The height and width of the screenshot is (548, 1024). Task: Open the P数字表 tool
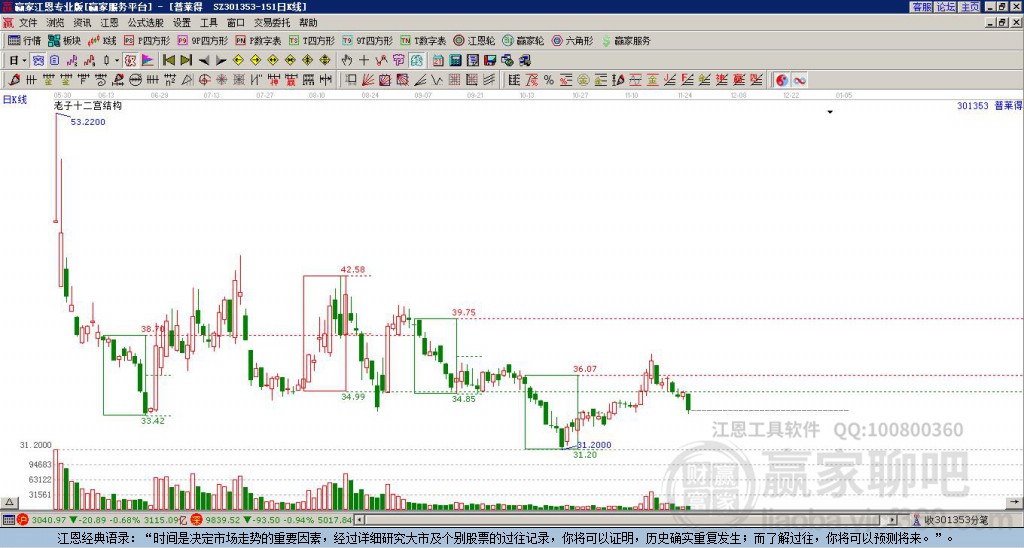coord(258,40)
